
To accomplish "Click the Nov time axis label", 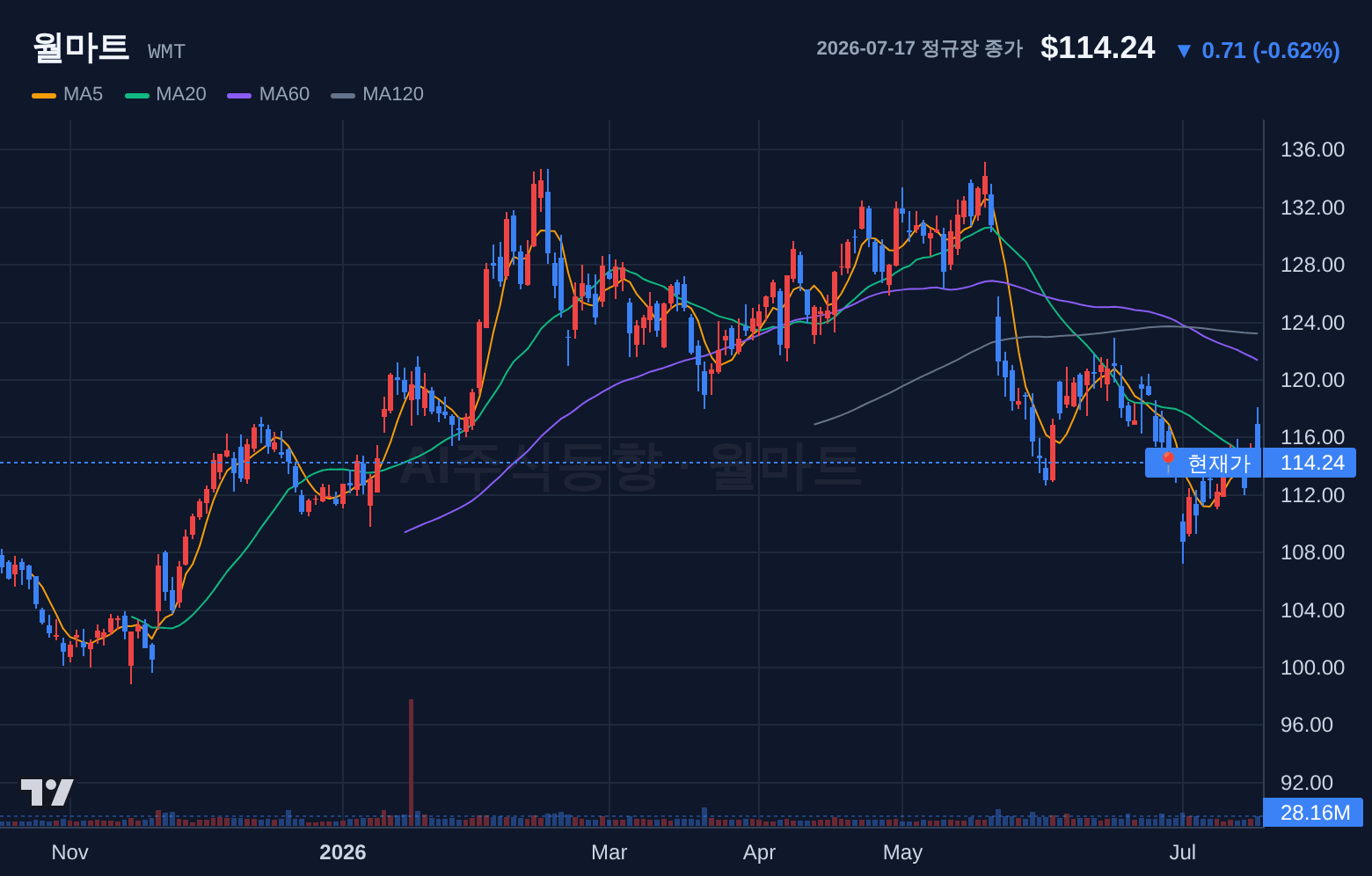I will (x=69, y=852).
